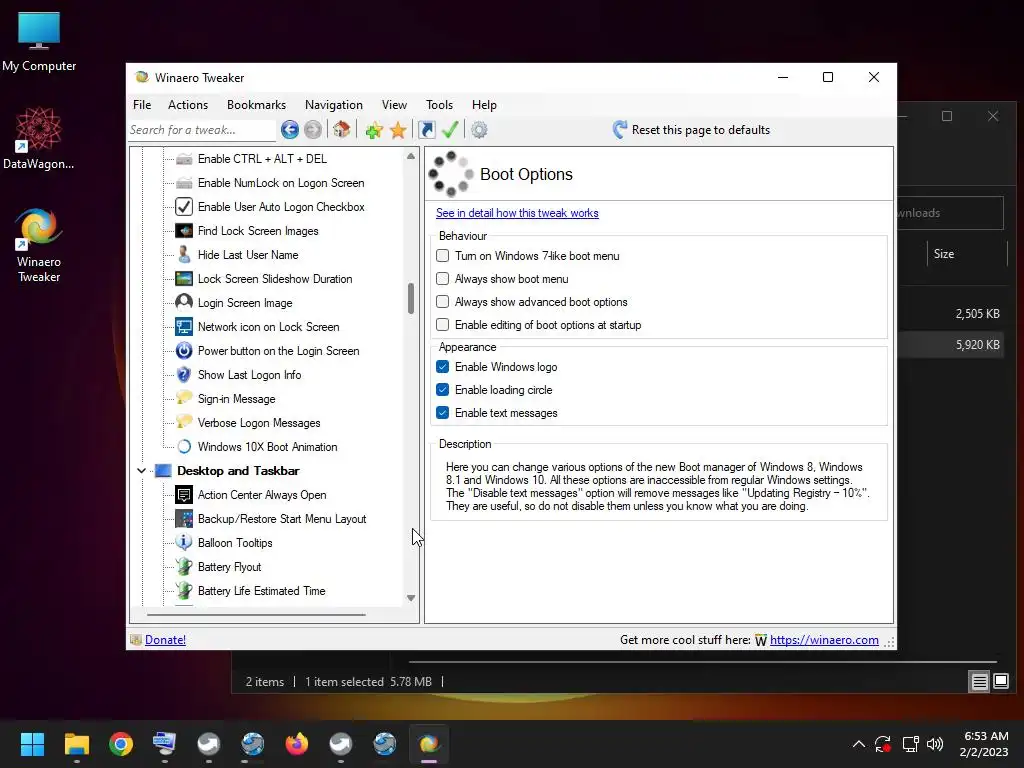Select Battery Life Estimated Time tweak
This screenshot has width=1024, height=768.
[x=261, y=591]
